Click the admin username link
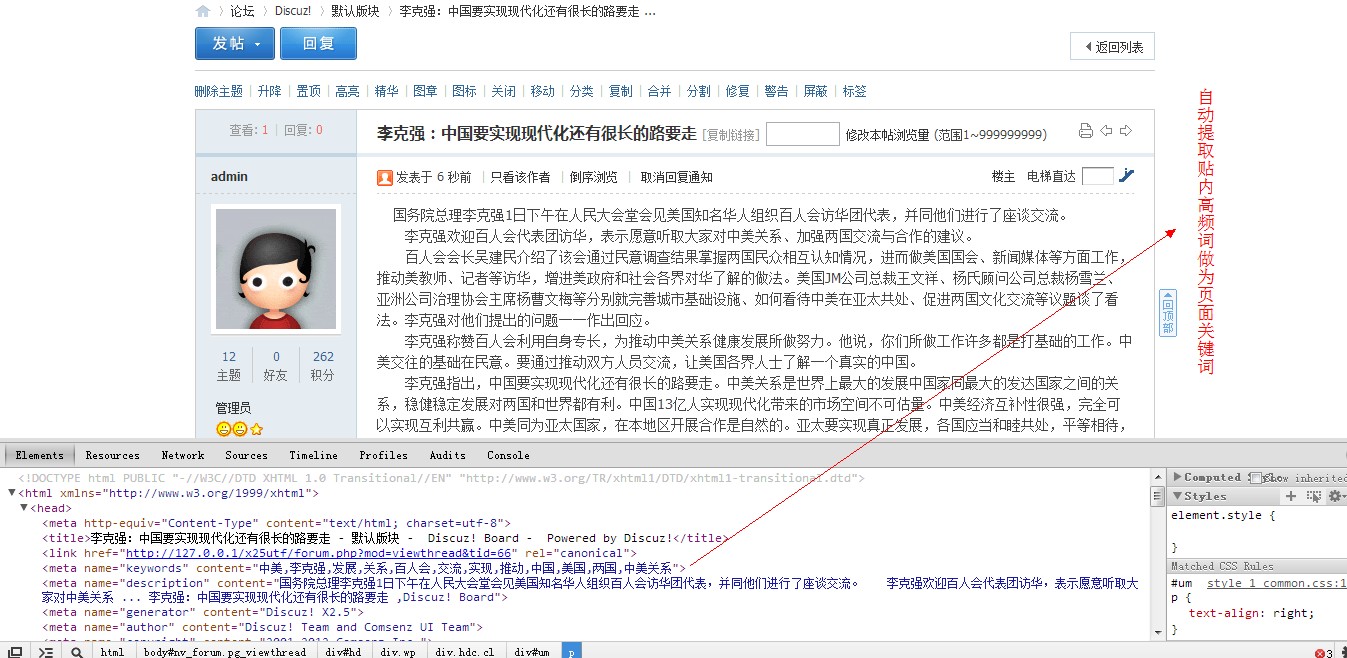The image size is (1347, 658). 229,177
